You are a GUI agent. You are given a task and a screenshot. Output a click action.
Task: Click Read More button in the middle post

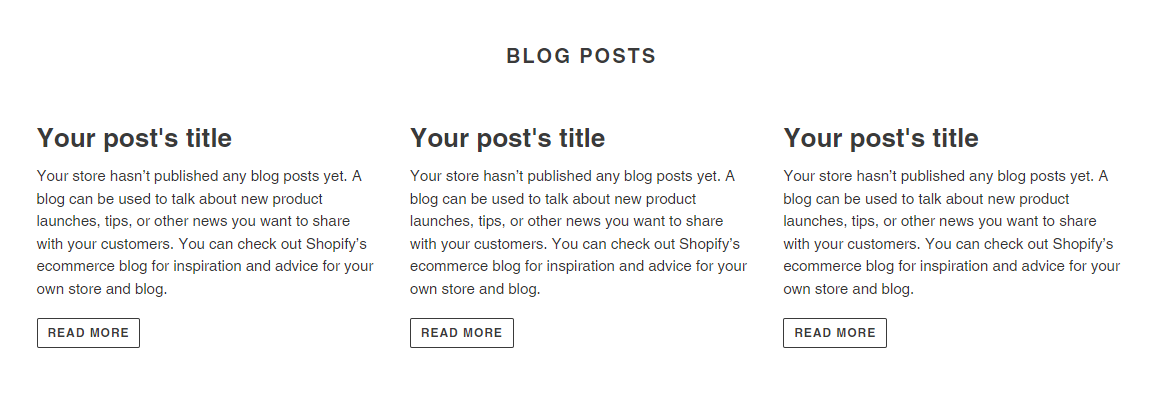(462, 333)
